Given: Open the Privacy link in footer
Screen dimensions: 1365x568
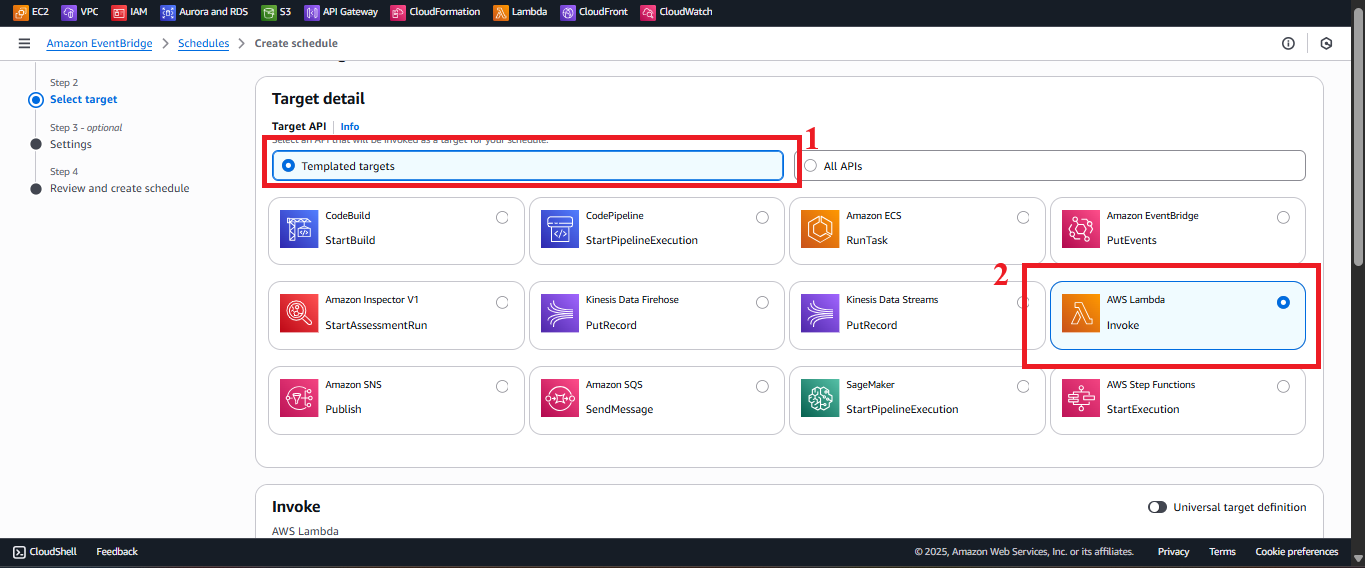Looking at the screenshot, I should (1173, 551).
